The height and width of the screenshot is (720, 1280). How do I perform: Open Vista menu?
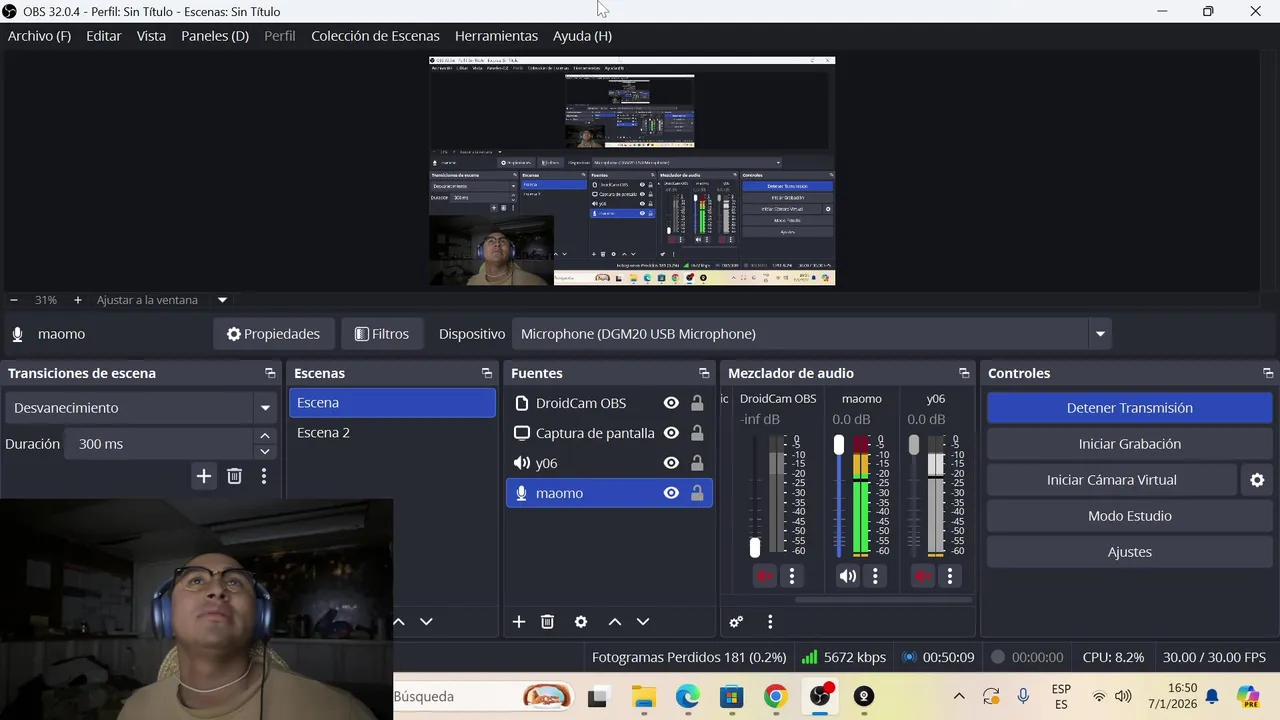[151, 36]
